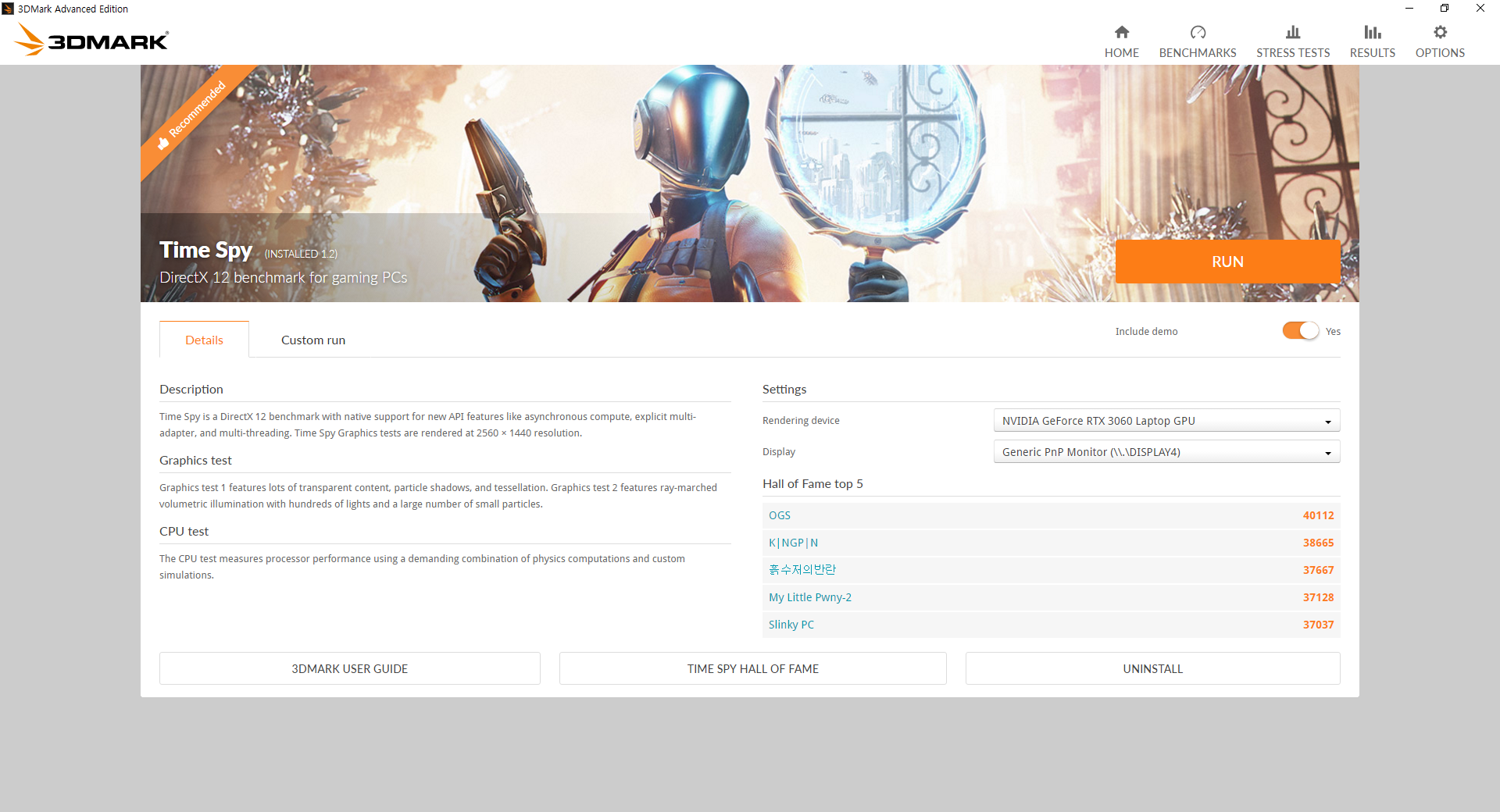
Task: Click the 3DMark logo
Action: click(x=91, y=40)
